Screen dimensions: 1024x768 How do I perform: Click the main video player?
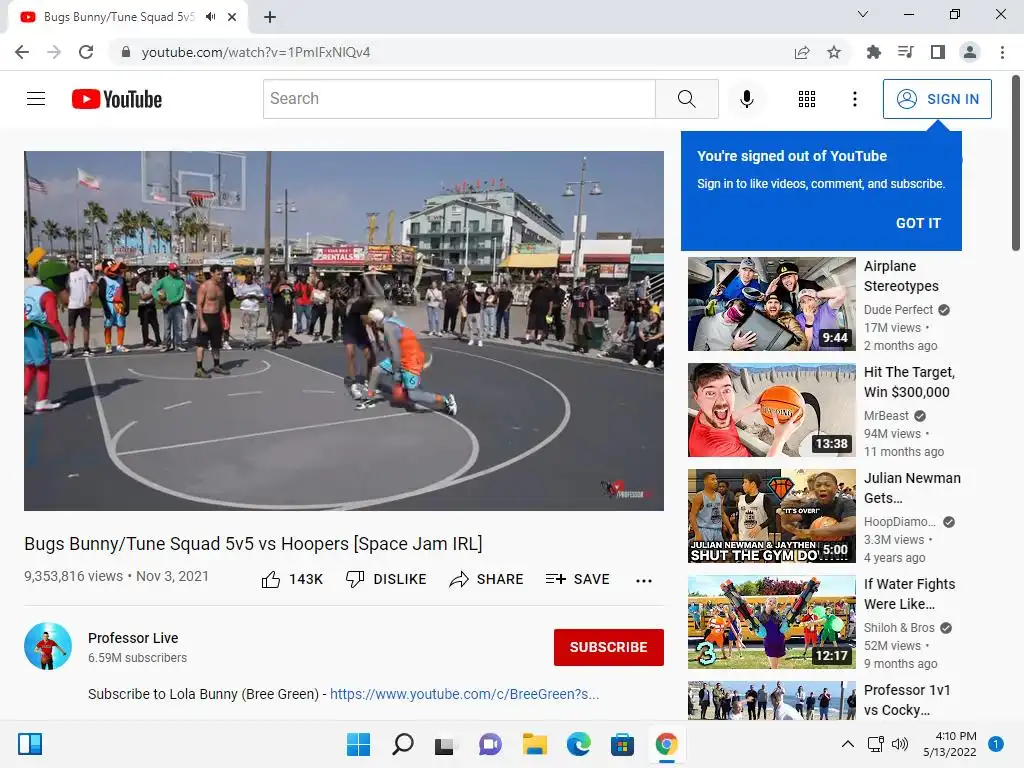pos(344,331)
